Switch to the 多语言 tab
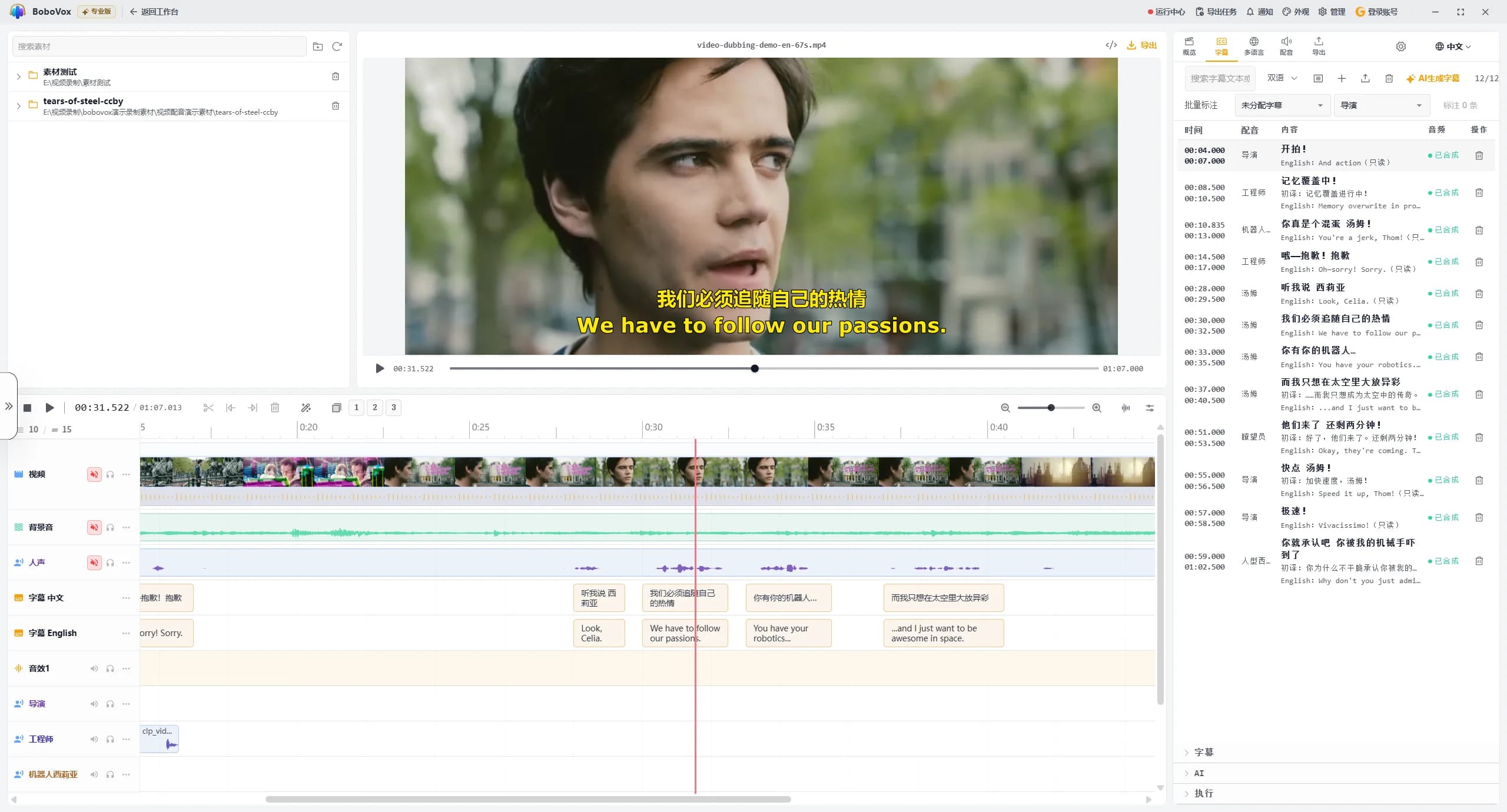1507x812 pixels. (1254, 46)
